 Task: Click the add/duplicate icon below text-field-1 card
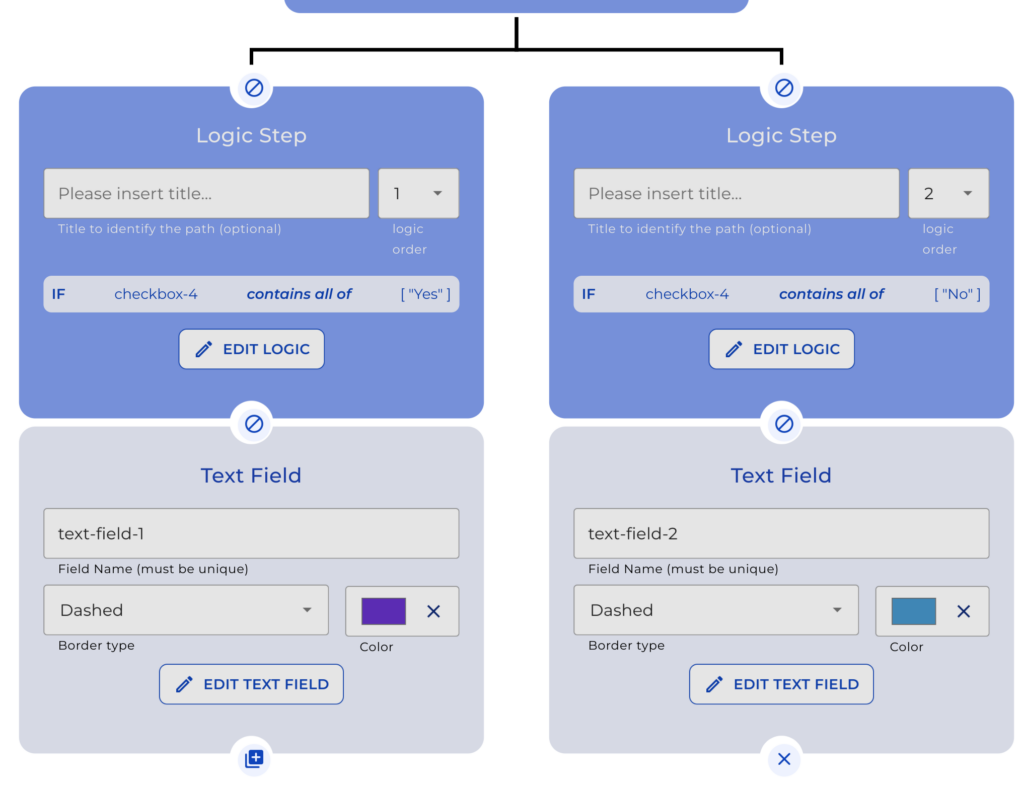[253, 758]
